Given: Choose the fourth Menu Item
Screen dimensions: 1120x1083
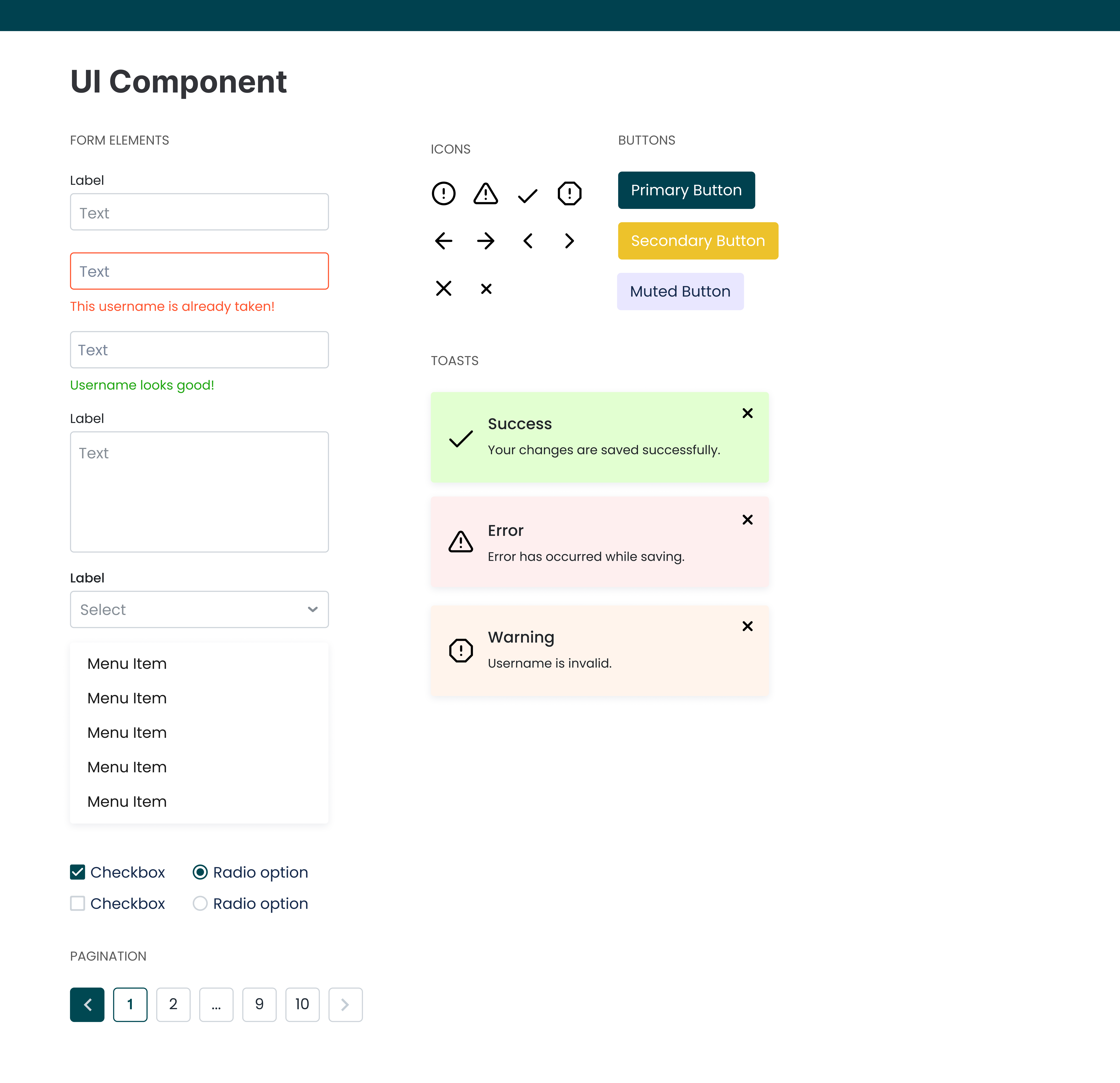Looking at the screenshot, I should [199, 767].
